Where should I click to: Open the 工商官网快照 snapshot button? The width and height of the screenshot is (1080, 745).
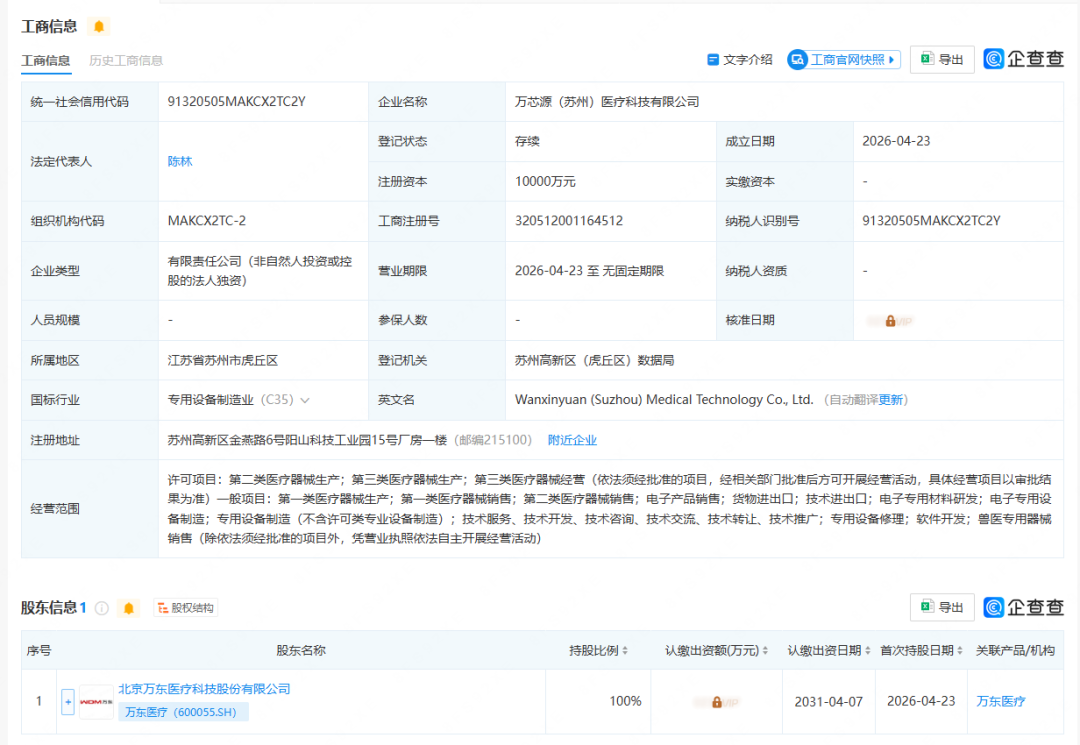pos(844,60)
